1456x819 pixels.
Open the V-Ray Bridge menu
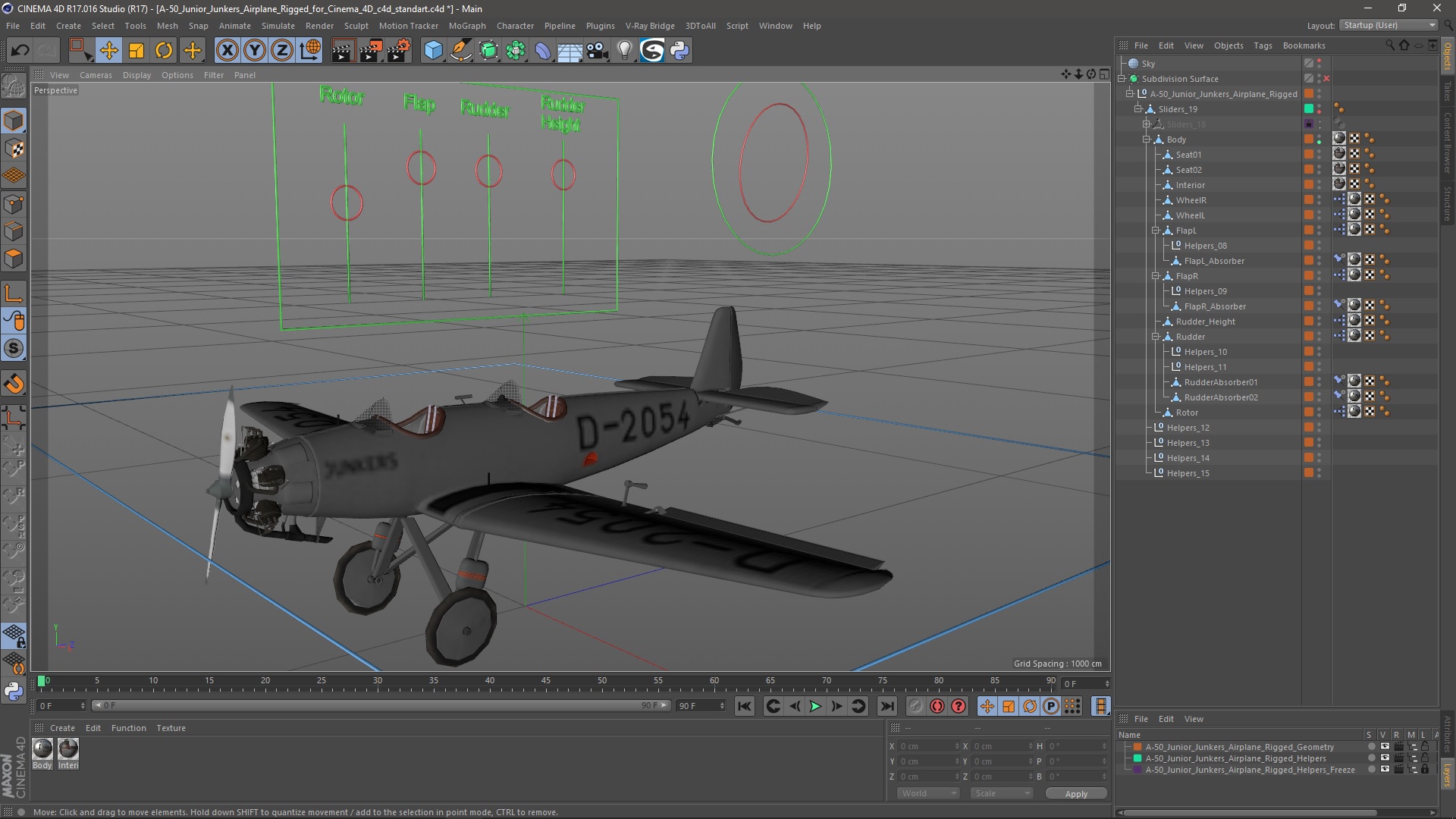click(650, 26)
